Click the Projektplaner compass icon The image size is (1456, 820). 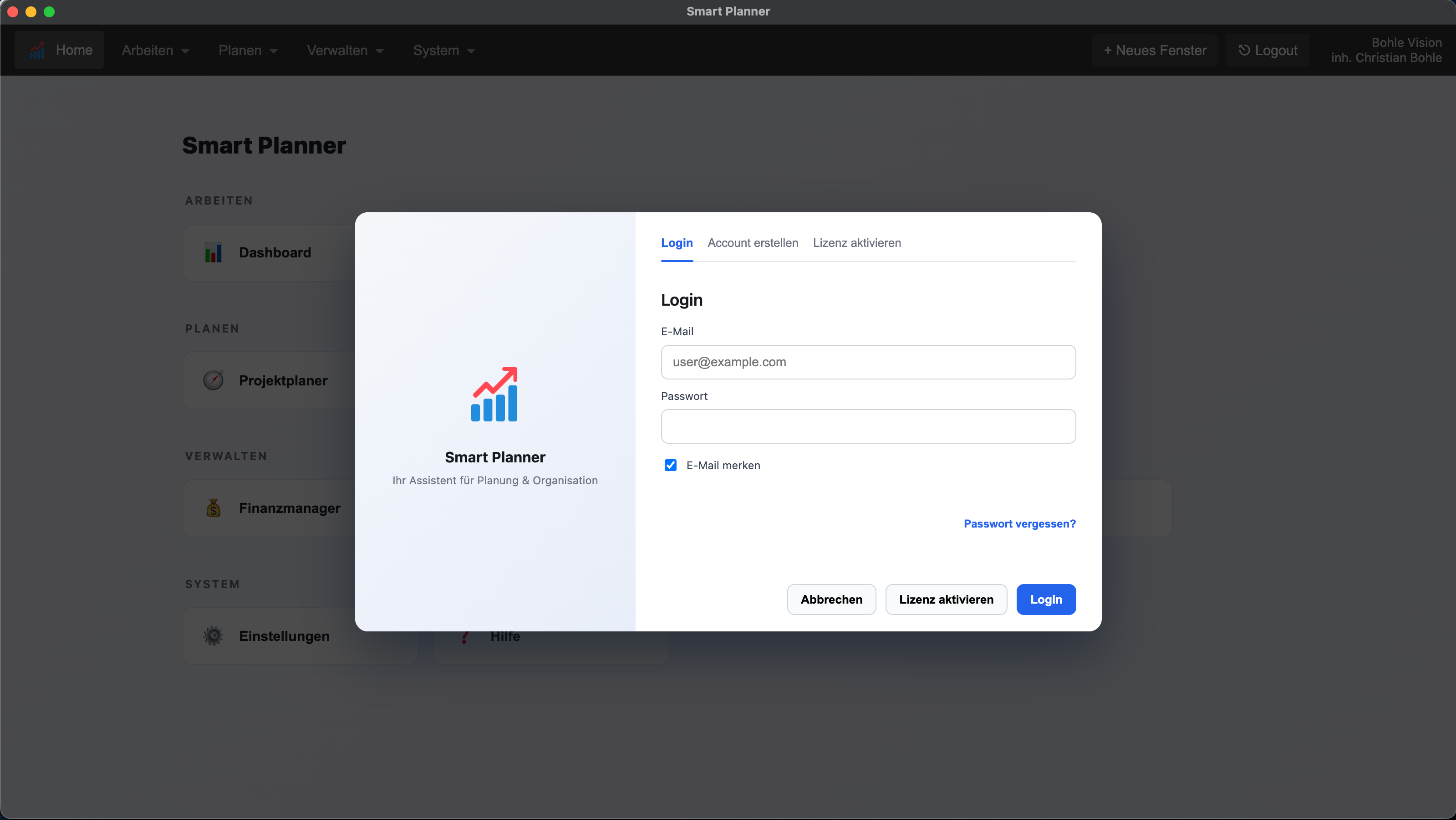click(x=213, y=380)
